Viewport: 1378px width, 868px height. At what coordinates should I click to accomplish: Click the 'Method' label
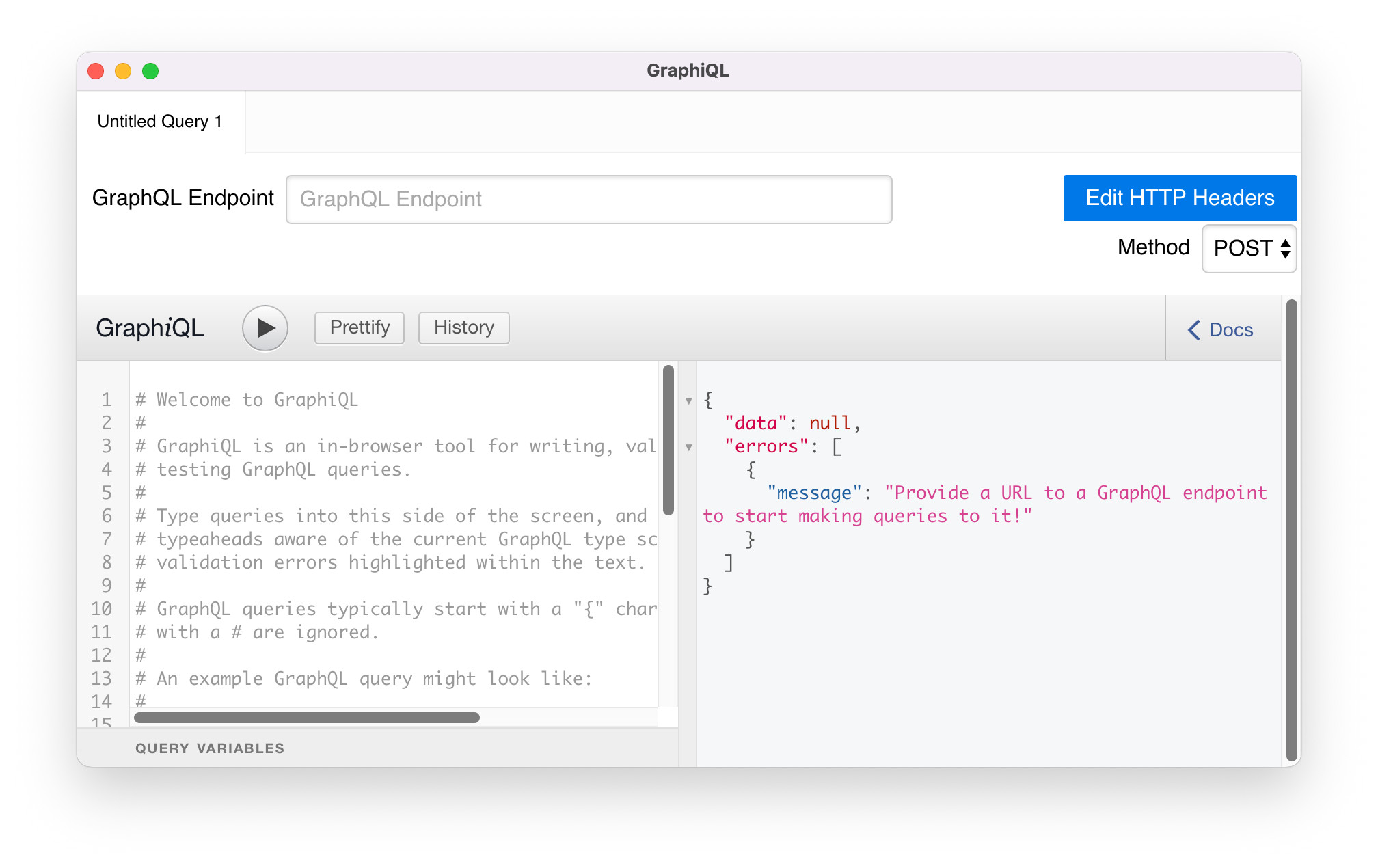click(x=1154, y=247)
